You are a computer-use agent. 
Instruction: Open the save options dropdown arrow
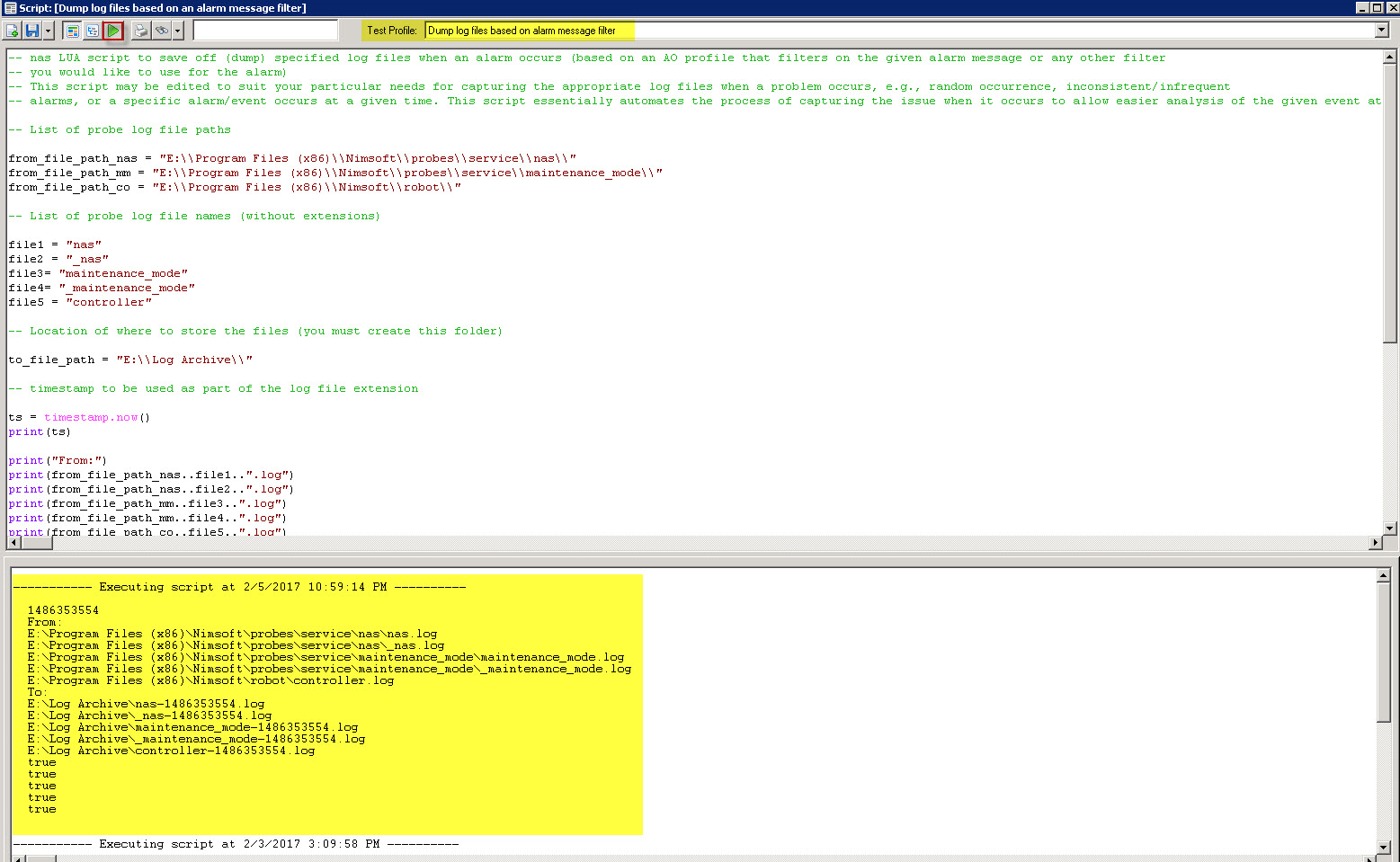(x=48, y=31)
